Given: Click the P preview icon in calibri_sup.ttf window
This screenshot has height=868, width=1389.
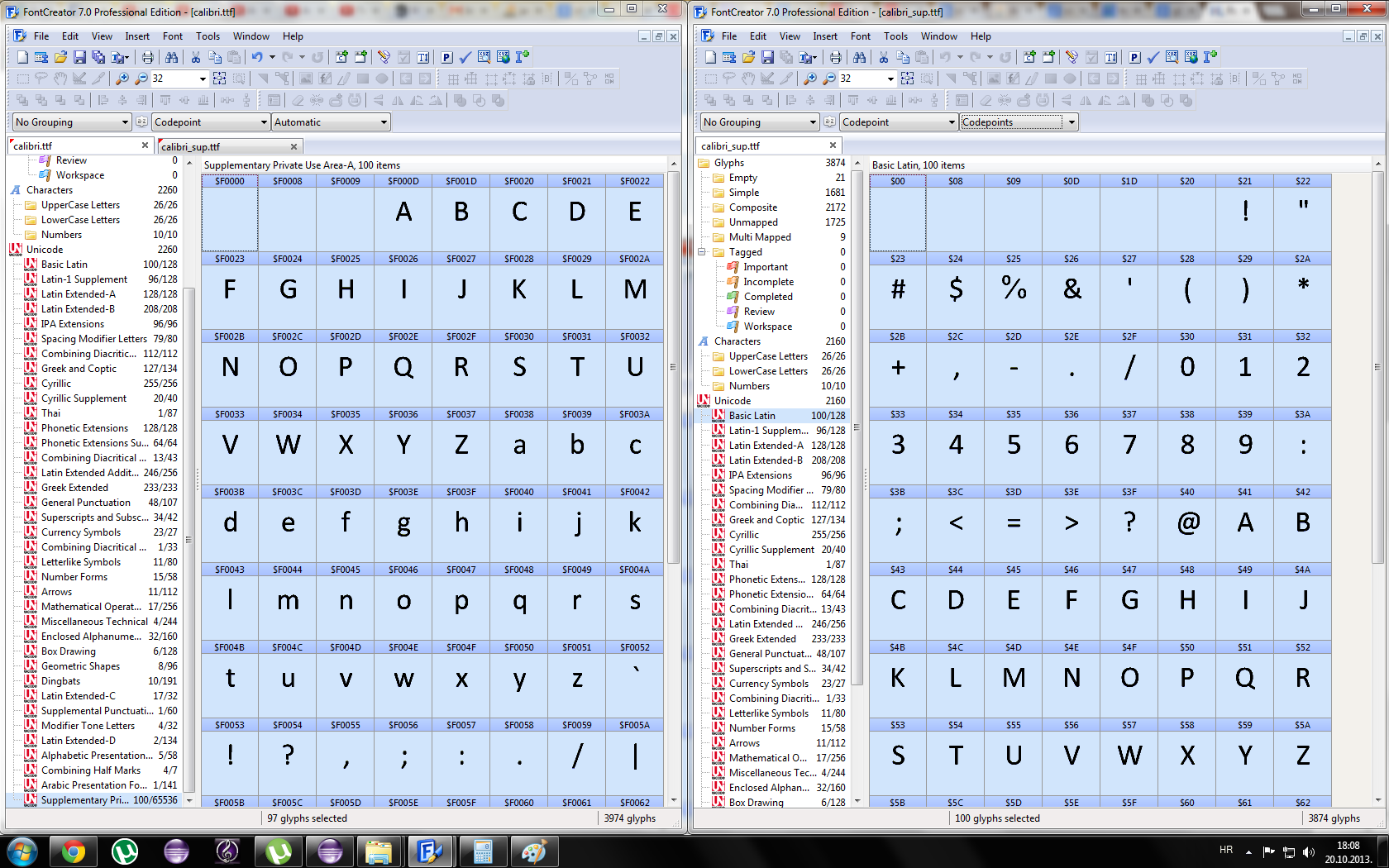Looking at the screenshot, I should point(1134,57).
